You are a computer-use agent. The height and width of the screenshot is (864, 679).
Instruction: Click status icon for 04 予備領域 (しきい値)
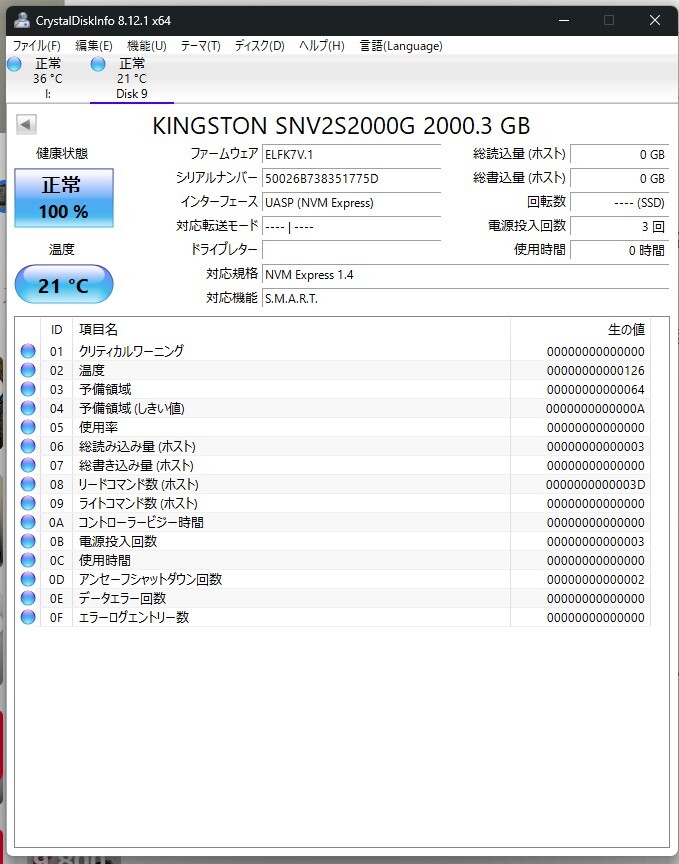click(28, 408)
